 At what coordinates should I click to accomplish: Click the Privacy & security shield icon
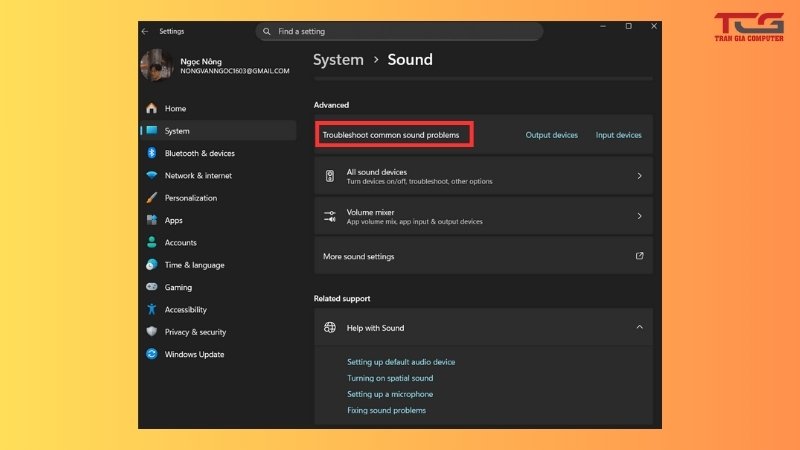152,332
